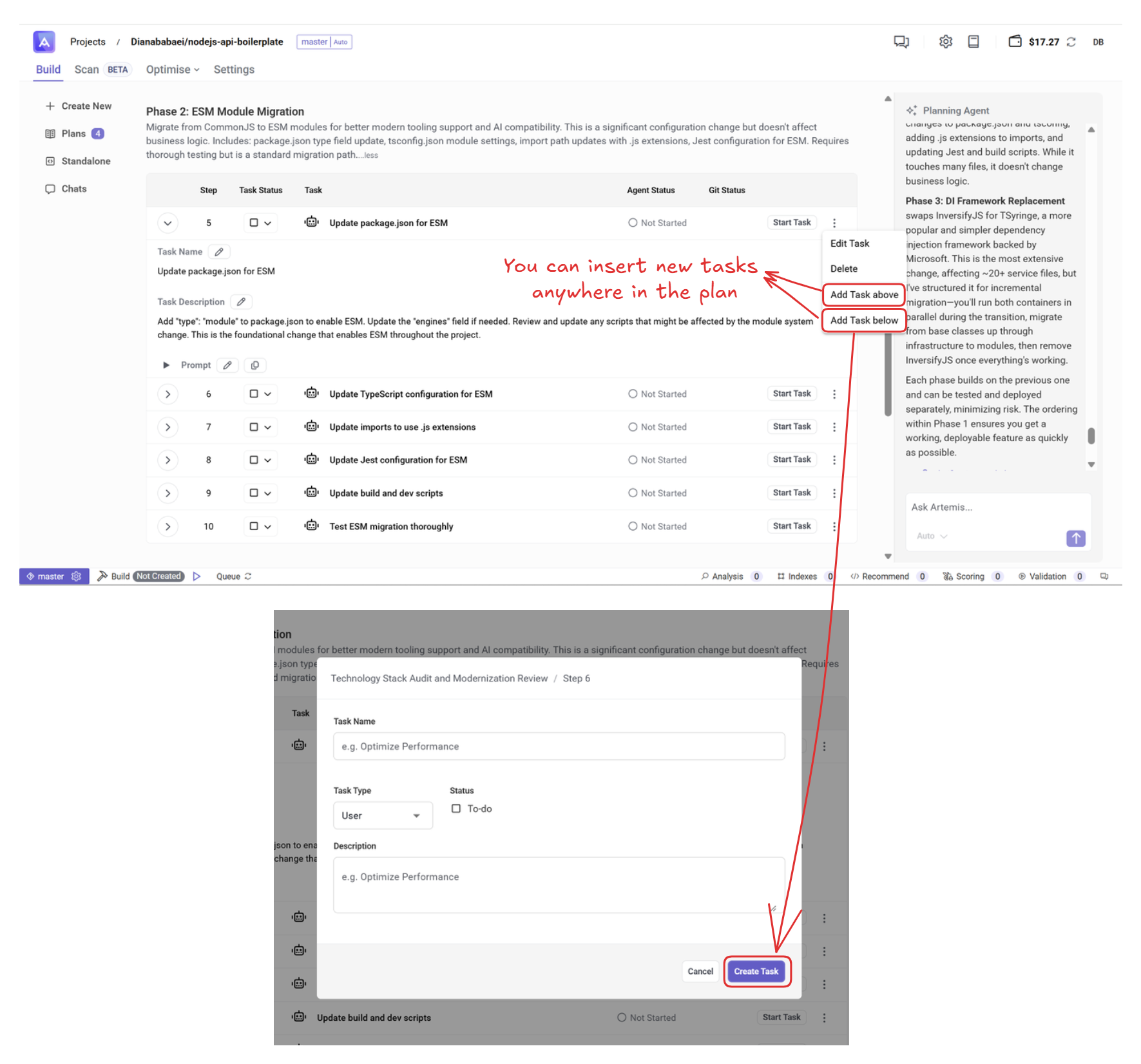Edit the Task Name with pencil icon

tap(219, 252)
